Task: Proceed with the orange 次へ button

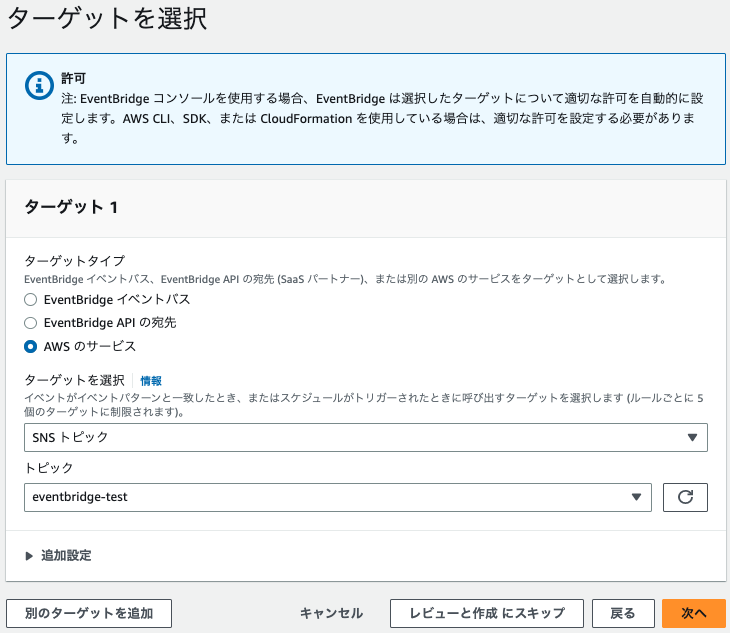Action: (x=694, y=613)
